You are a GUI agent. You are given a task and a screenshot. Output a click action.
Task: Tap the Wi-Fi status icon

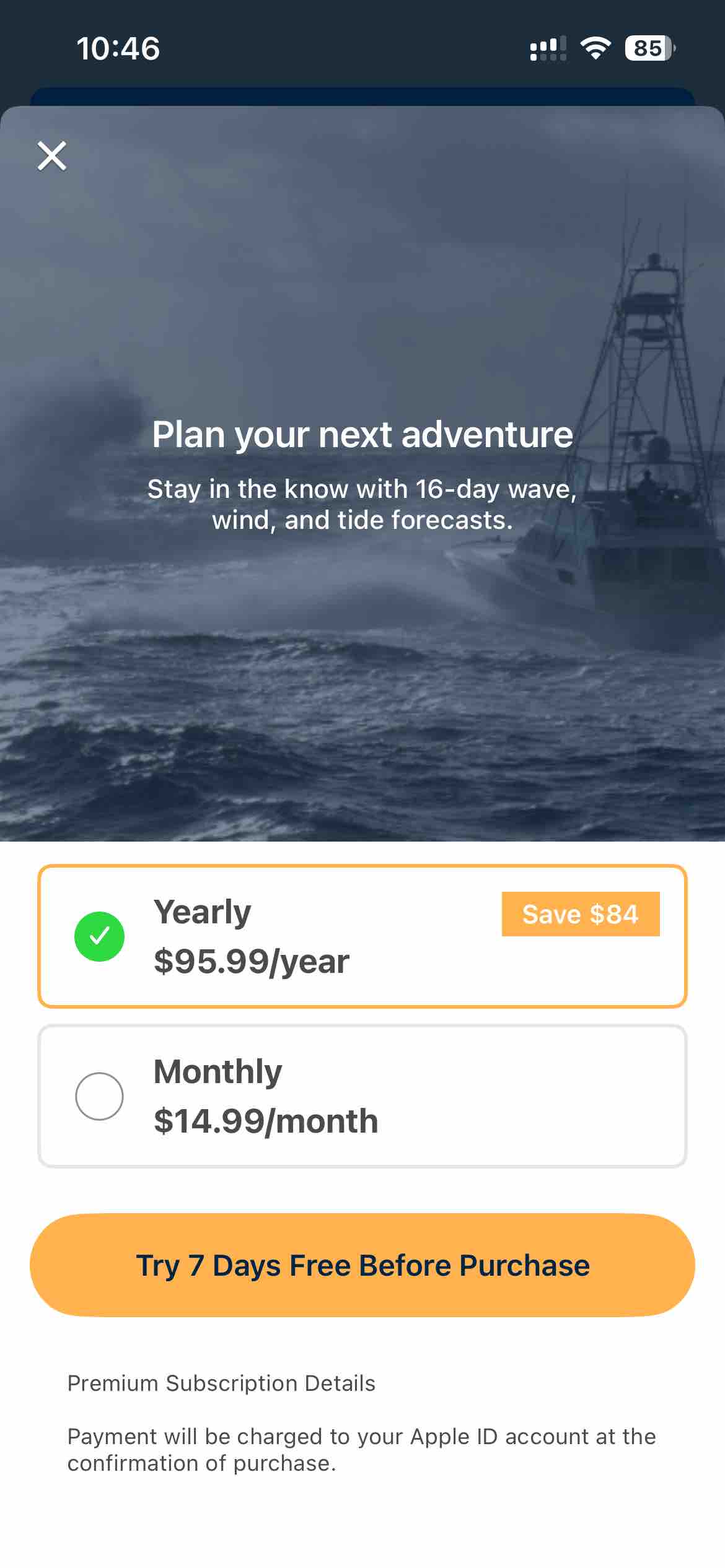(x=595, y=48)
